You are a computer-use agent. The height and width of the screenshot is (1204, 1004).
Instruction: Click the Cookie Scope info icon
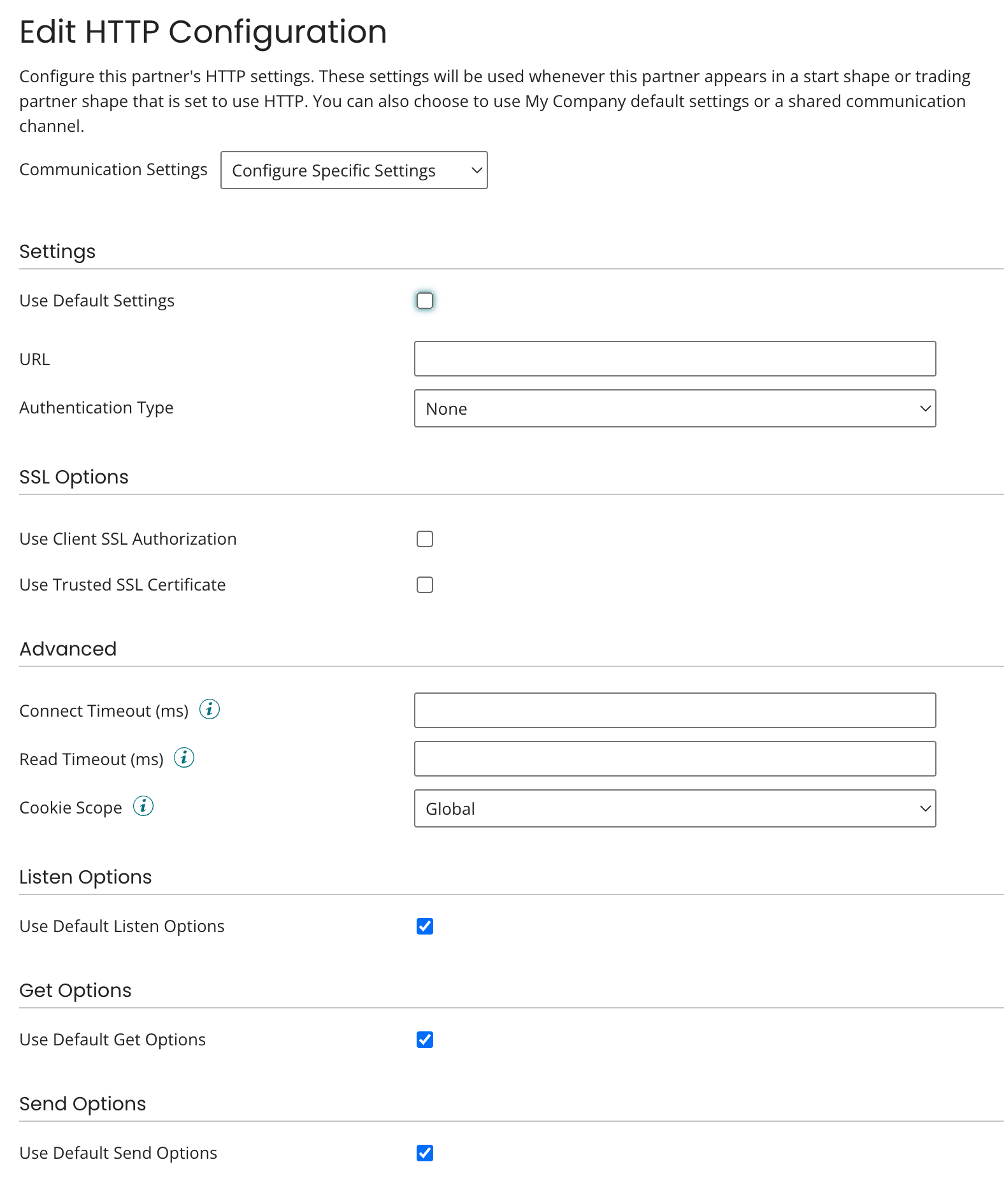tap(143, 806)
